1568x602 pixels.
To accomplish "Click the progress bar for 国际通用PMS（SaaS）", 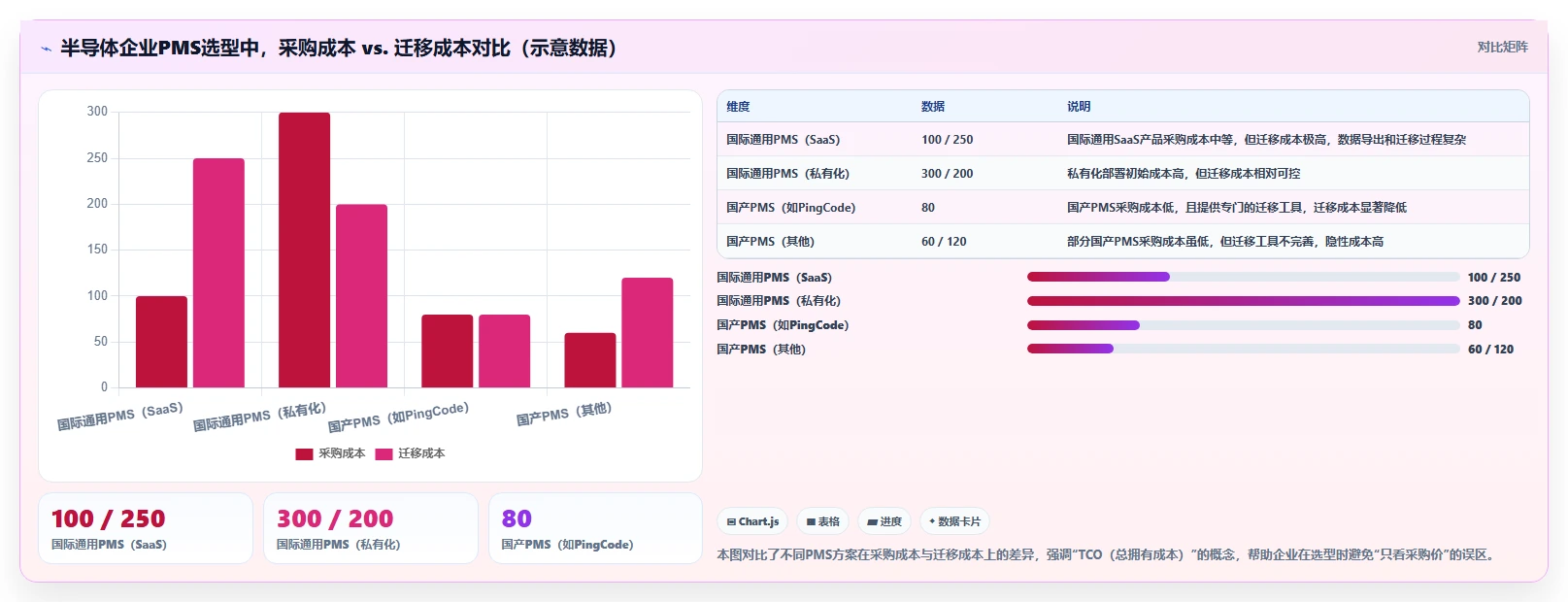I will point(1244,277).
